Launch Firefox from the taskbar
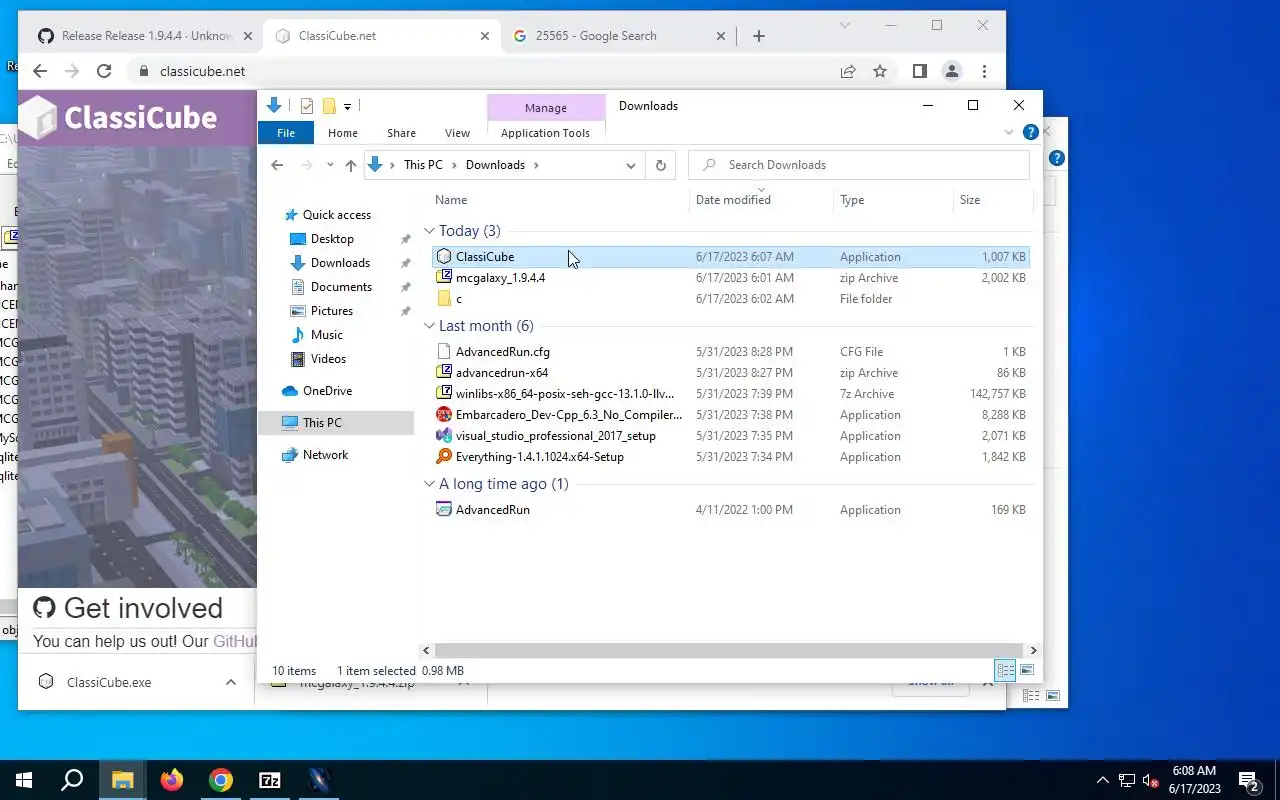1280x800 pixels. (172, 780)
